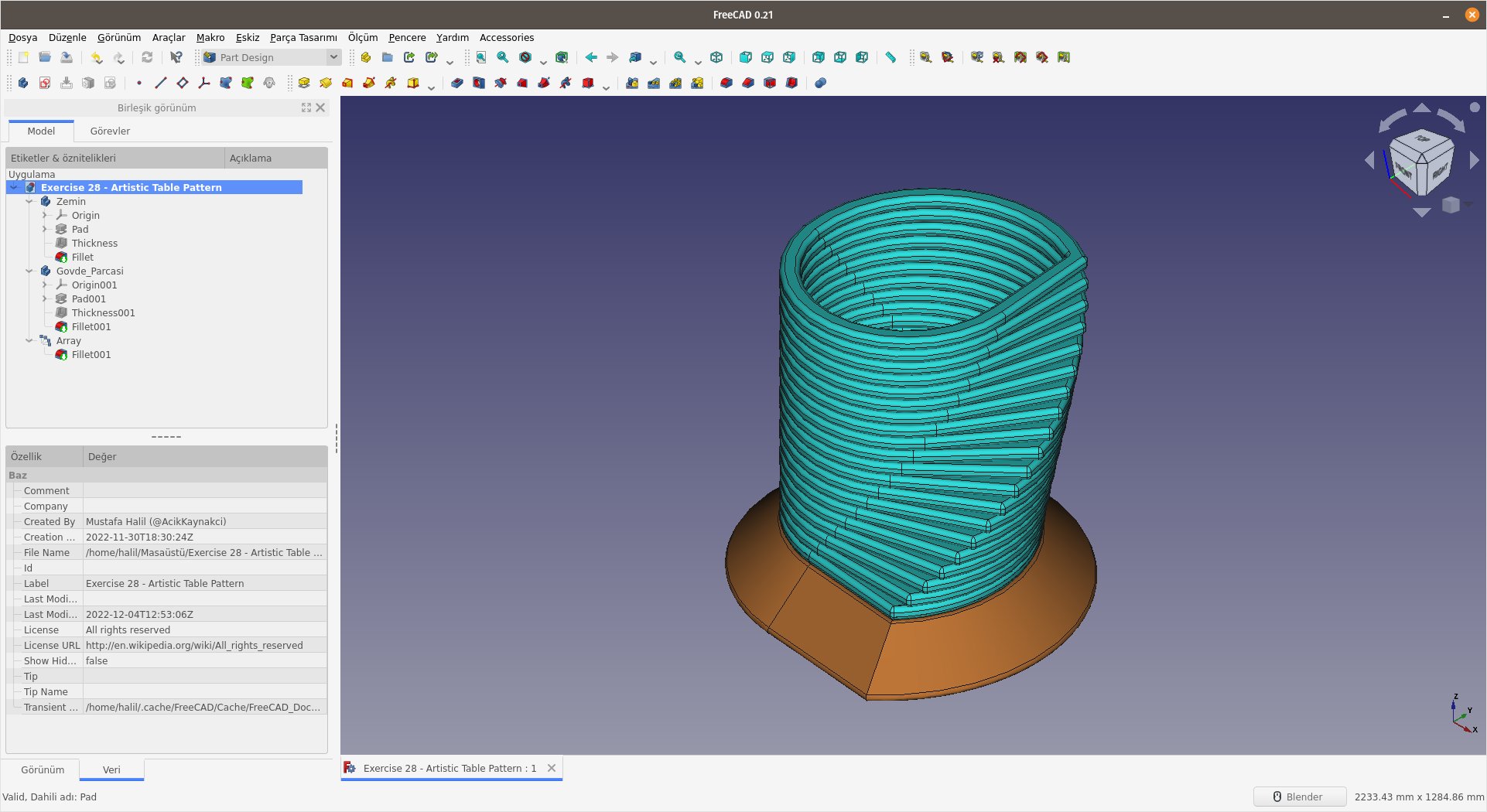Open the Görünüm menu in menu bar
The image size is (1487, 812).
point(119,37)
